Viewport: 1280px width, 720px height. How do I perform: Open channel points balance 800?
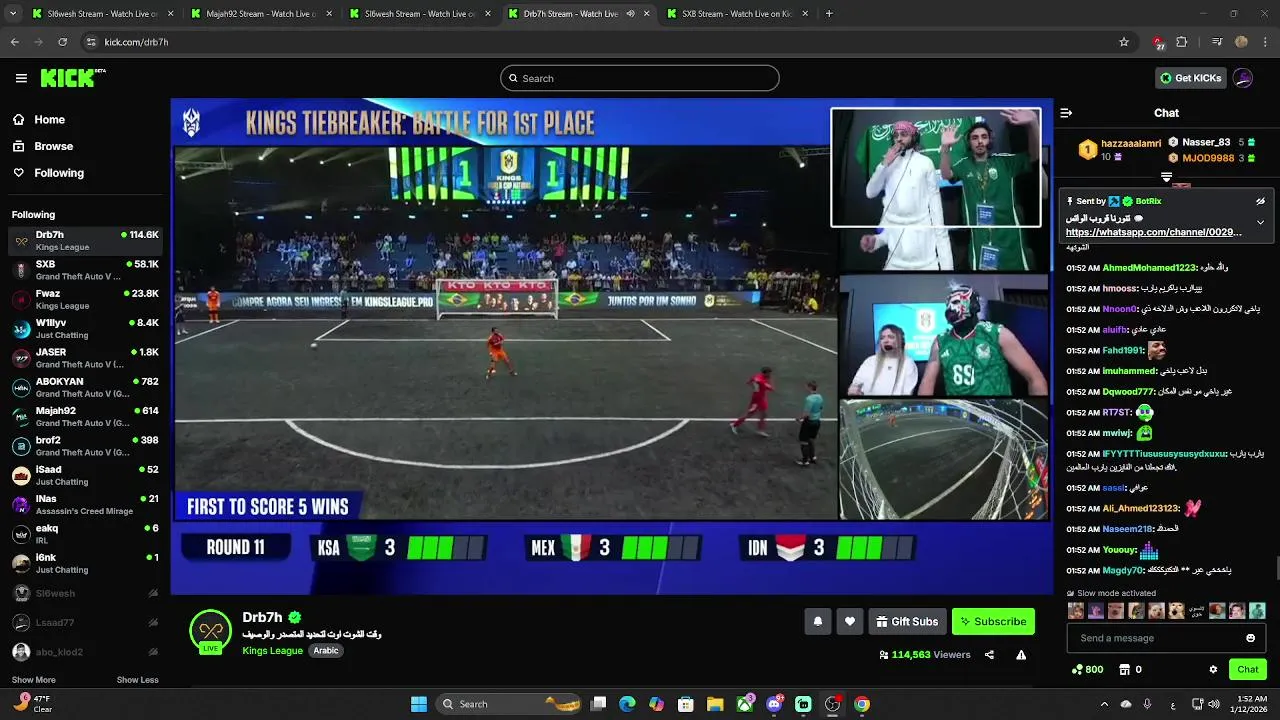point(1087,670)
